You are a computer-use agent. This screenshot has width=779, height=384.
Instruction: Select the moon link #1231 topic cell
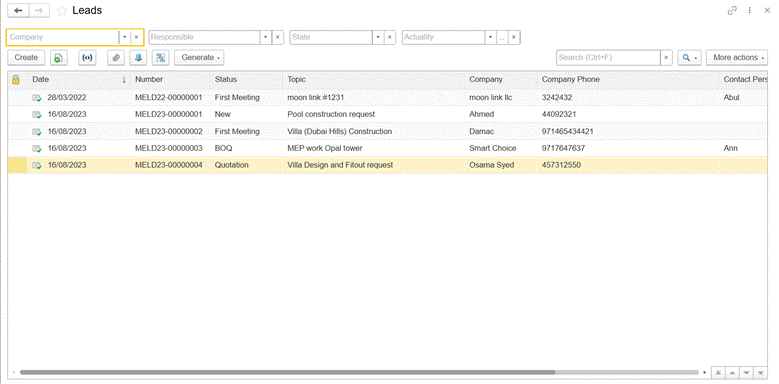315,98
